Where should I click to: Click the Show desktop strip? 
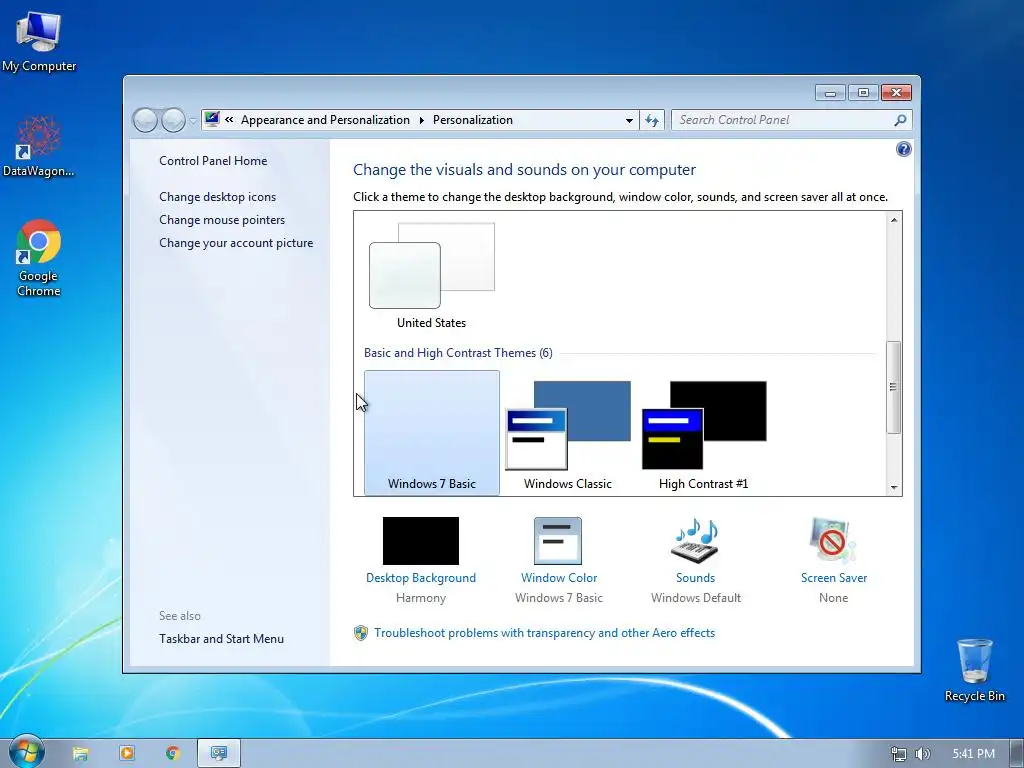[1017, 754]
